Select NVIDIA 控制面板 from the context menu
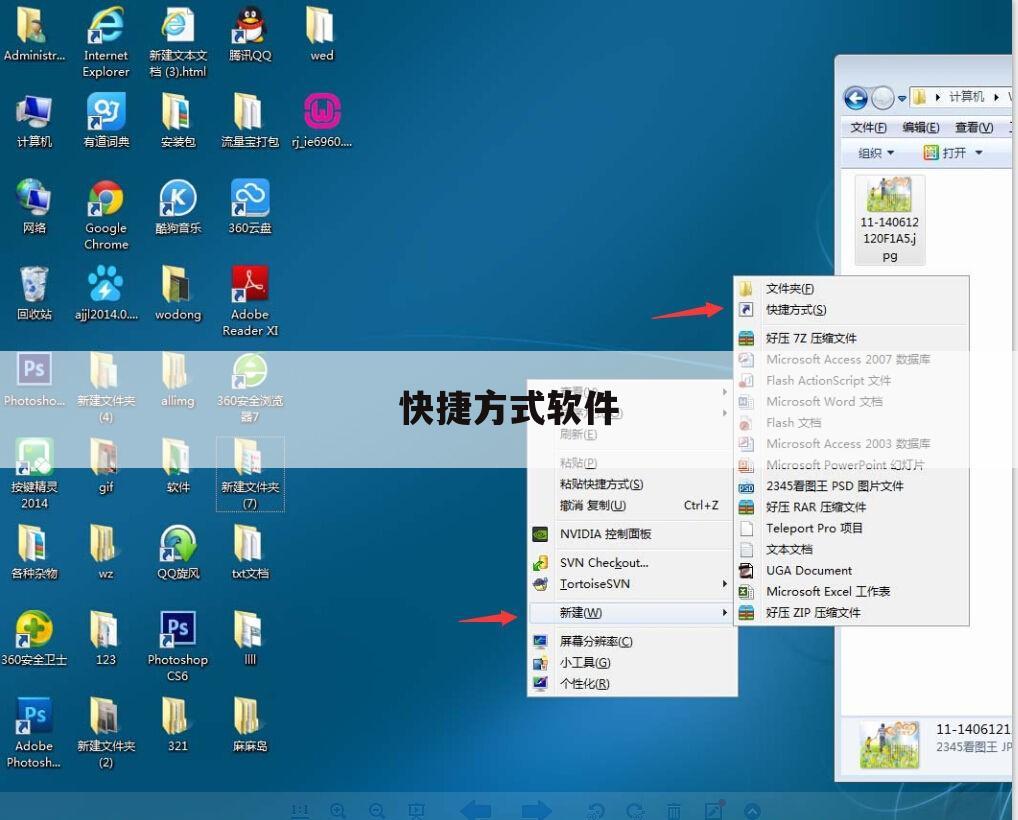 pos(631,534)
